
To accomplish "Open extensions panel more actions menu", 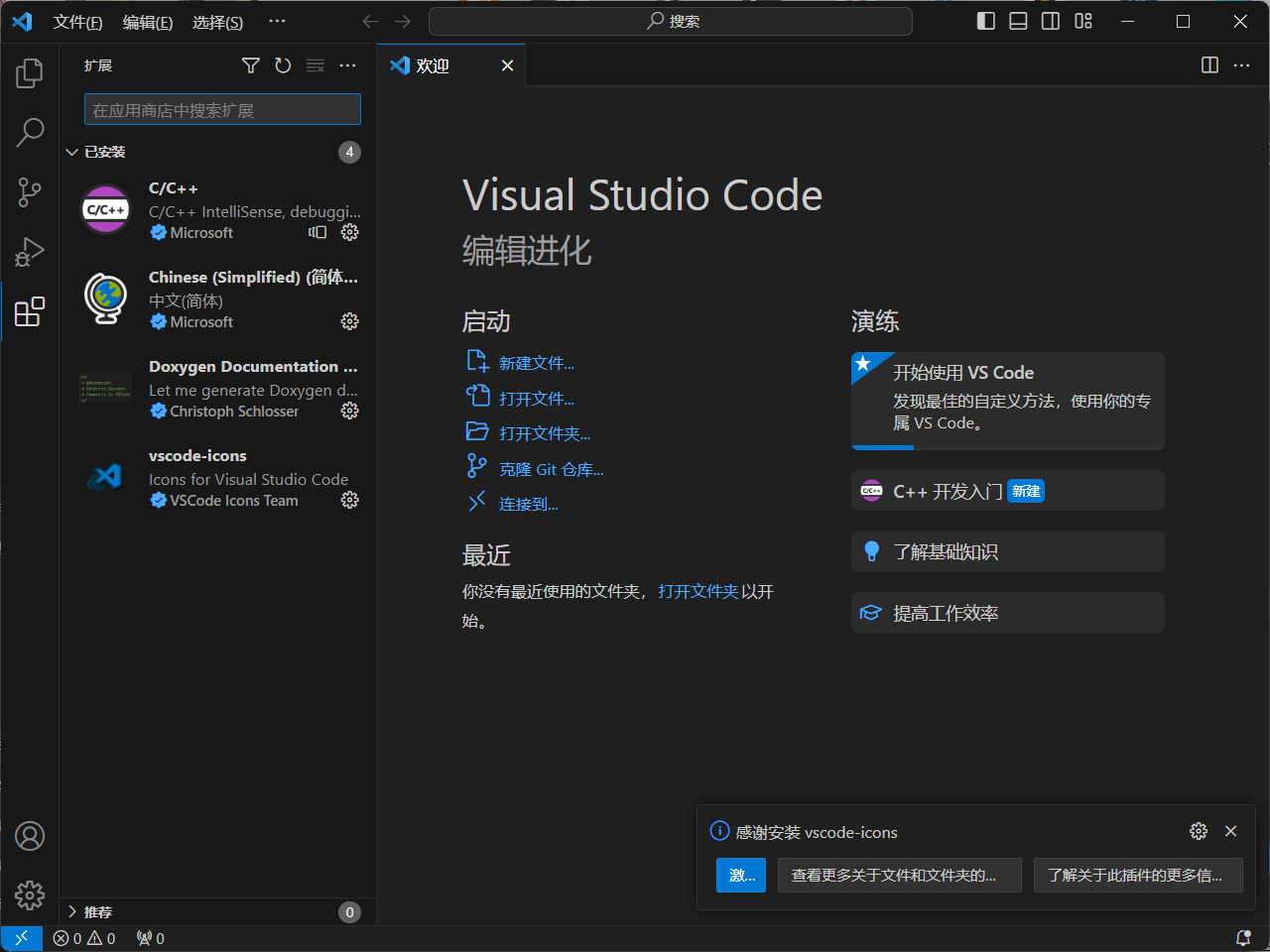I will (x=347, y=65).
